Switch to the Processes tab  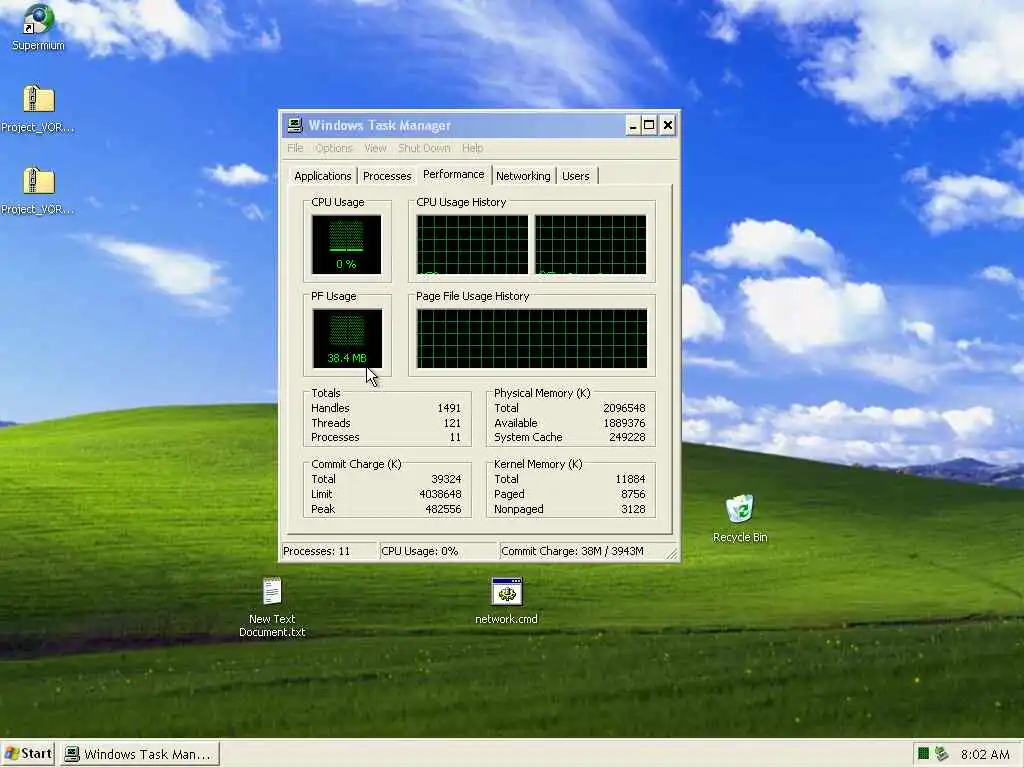(x=387, y=176)
